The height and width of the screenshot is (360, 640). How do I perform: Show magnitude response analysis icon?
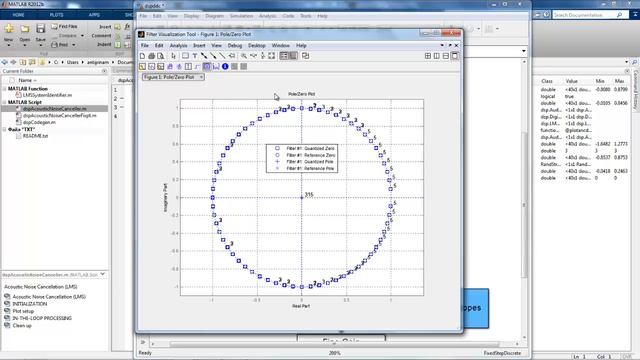pyautogui.click(x=142, y=67)
